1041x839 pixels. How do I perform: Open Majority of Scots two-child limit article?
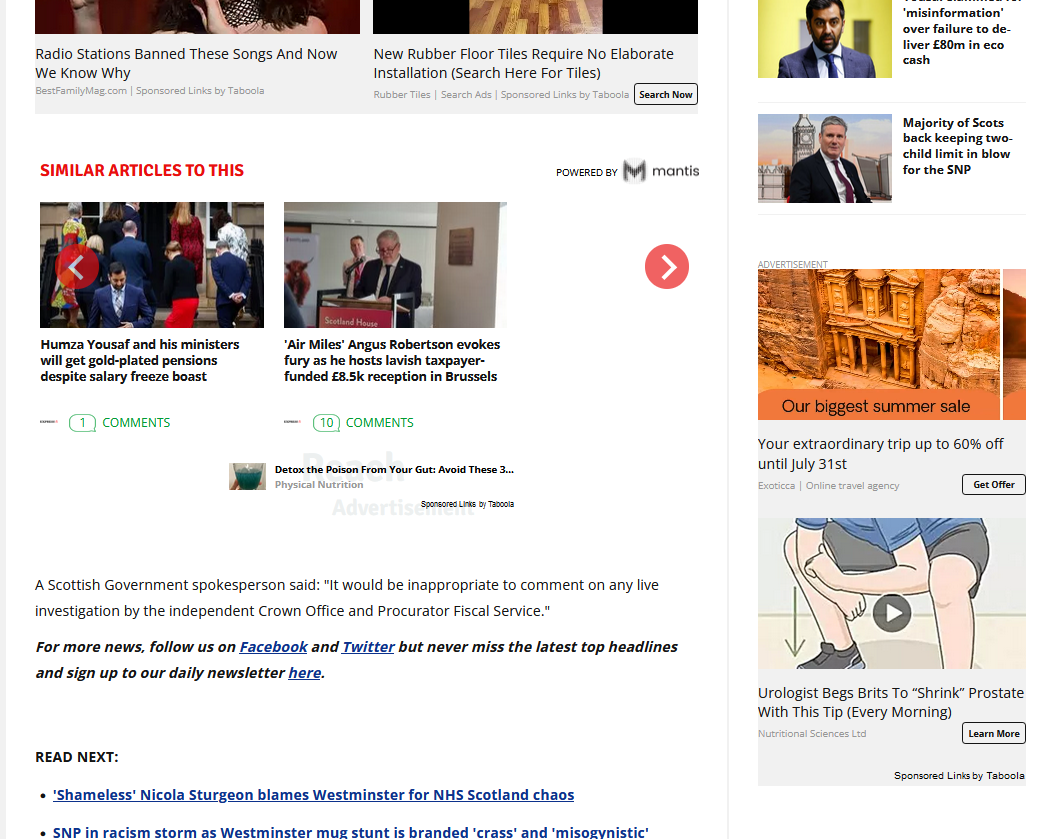click(957, 146)
